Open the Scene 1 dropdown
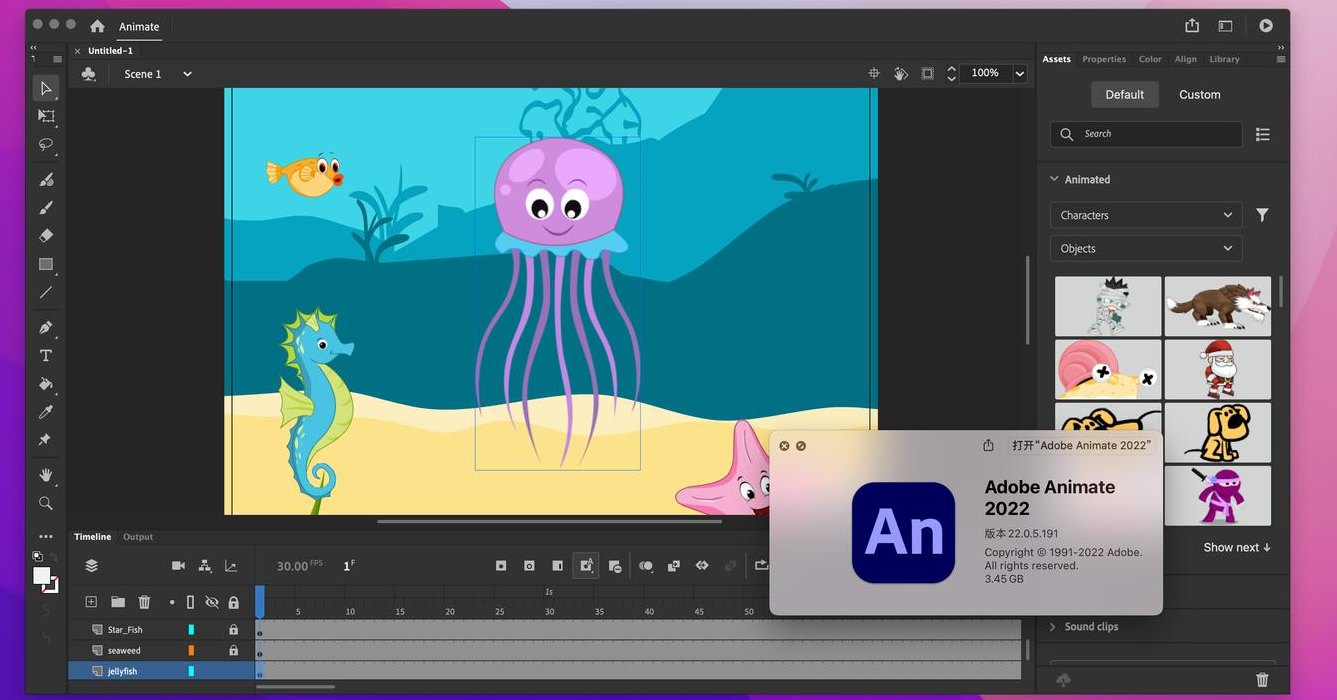 pos(187,74)
